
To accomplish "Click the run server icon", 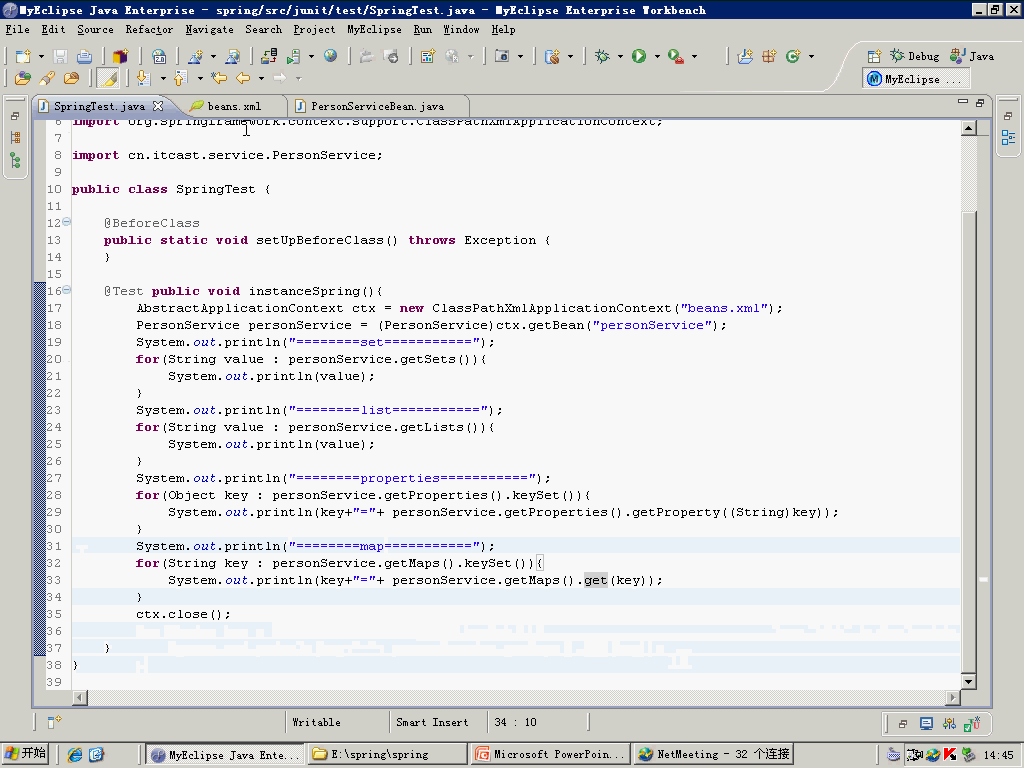I will (x=293, y=57).
